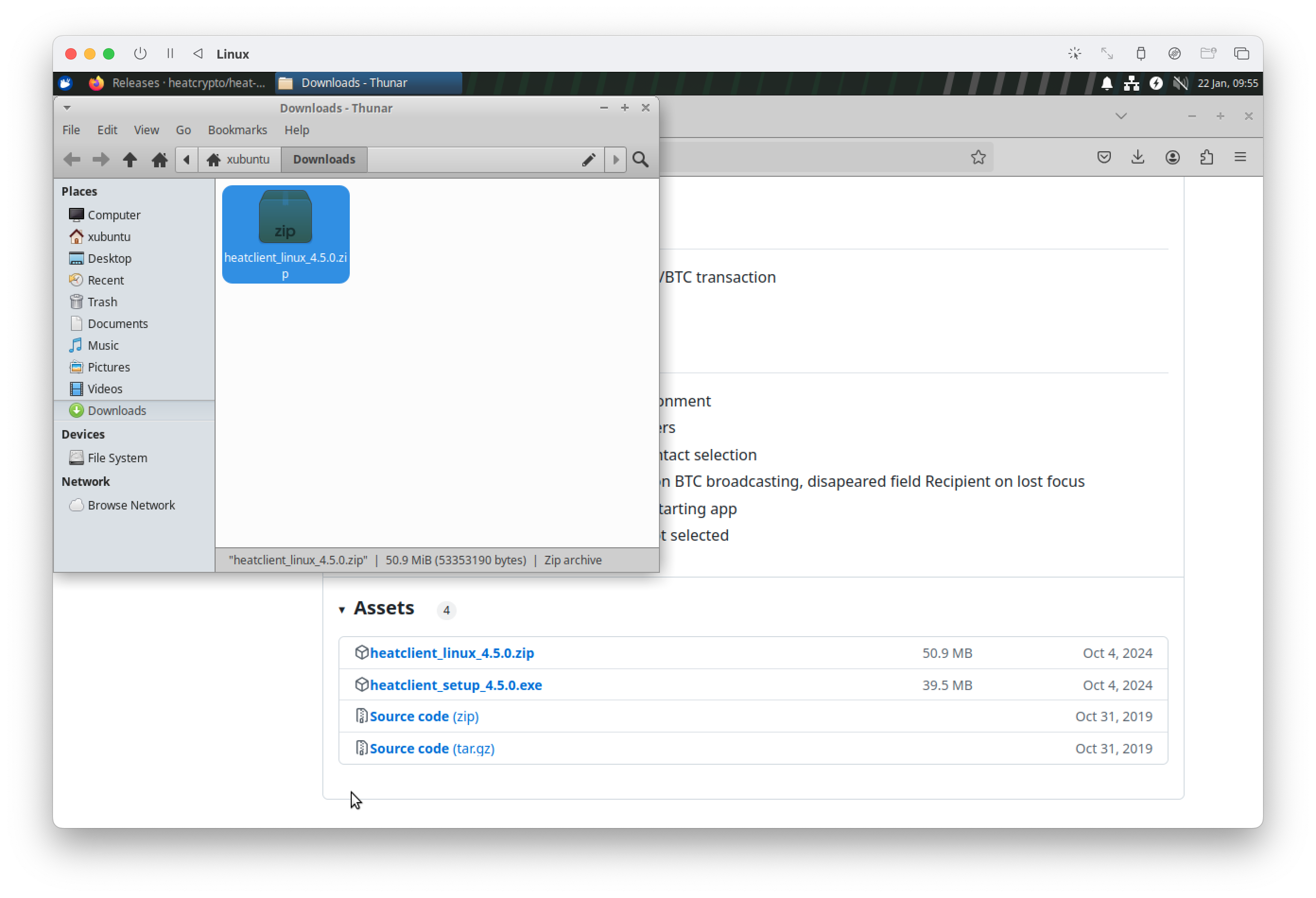Open network connection icon in panel
The height and width of the screenshot is (898, 1316).
tap(1131, 83)
